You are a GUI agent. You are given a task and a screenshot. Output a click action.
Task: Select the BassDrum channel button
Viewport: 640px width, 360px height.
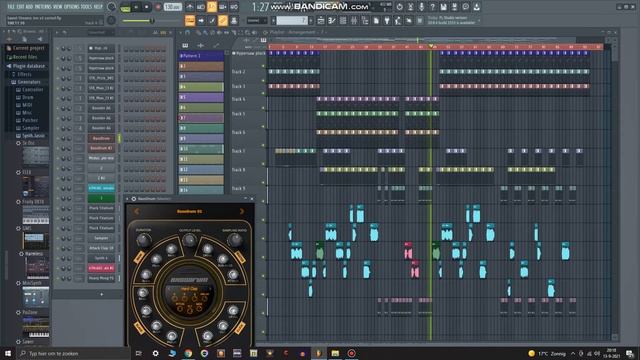(101, 138)
